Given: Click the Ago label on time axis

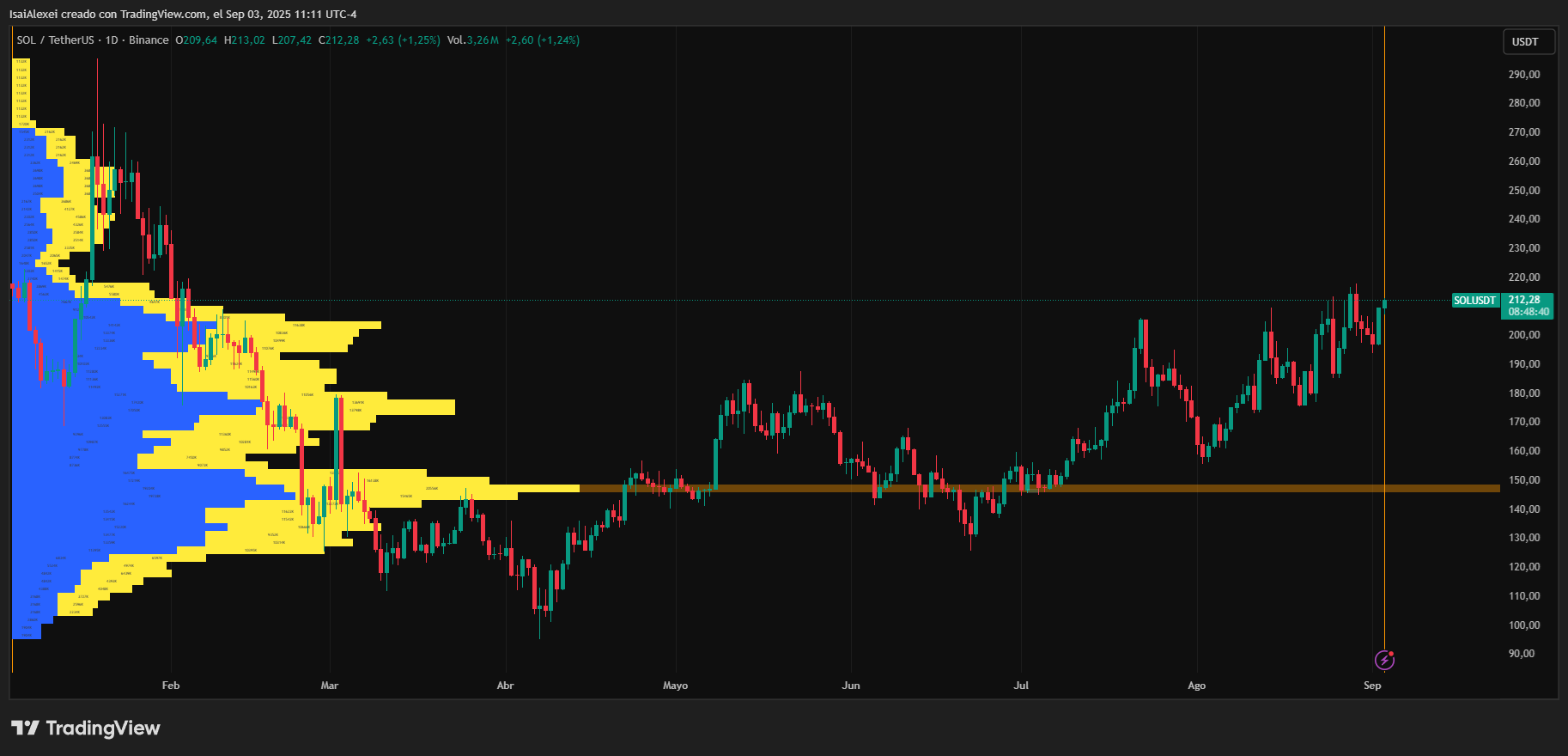Looking at the screenshot, I should (1196, 686).
